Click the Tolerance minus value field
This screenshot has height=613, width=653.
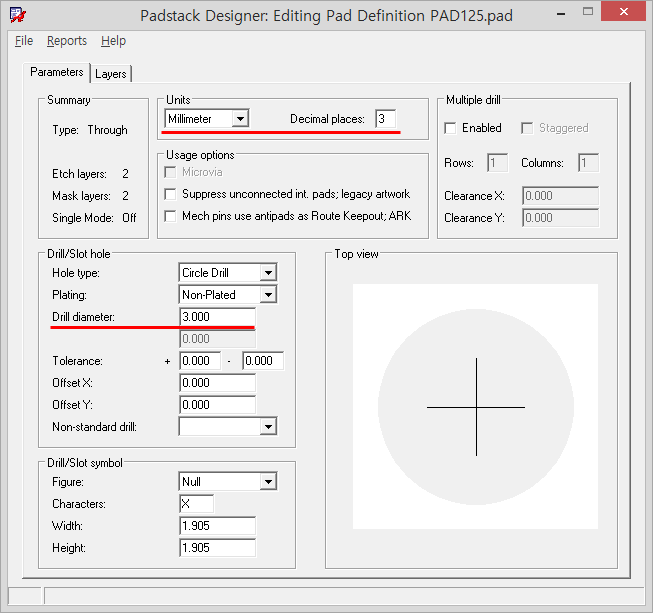[x=263, y=361]
